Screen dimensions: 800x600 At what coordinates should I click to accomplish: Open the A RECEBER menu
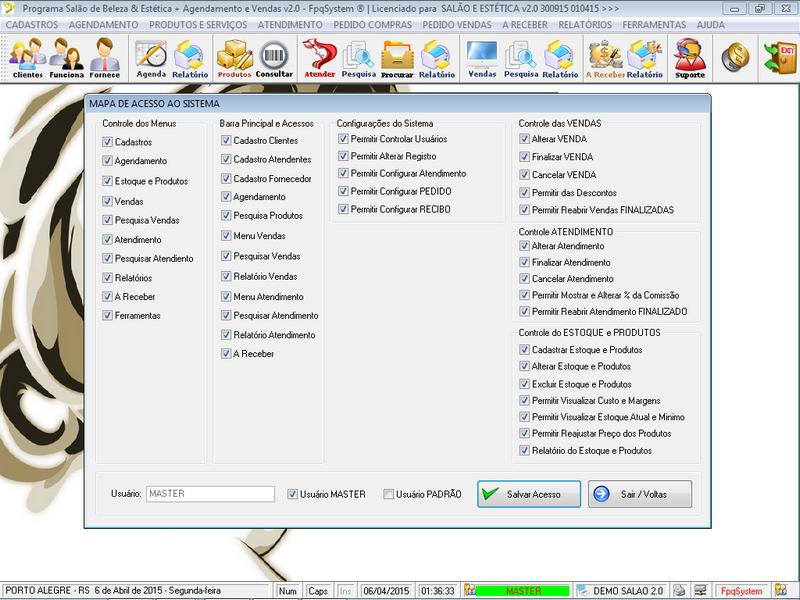pos(525,24)
